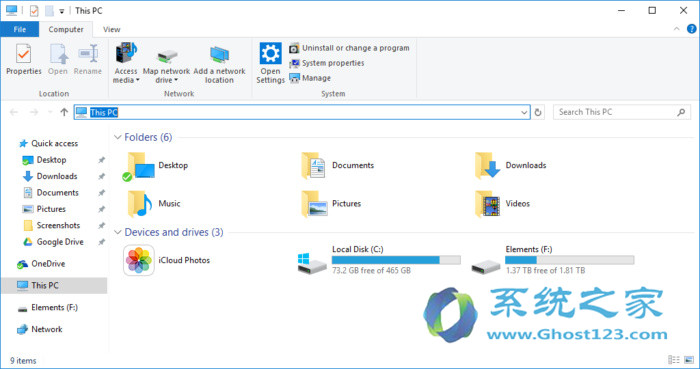Viewport: 700px width, 369px height.
Task: Switch to details view in status bar
Action: 674,360
